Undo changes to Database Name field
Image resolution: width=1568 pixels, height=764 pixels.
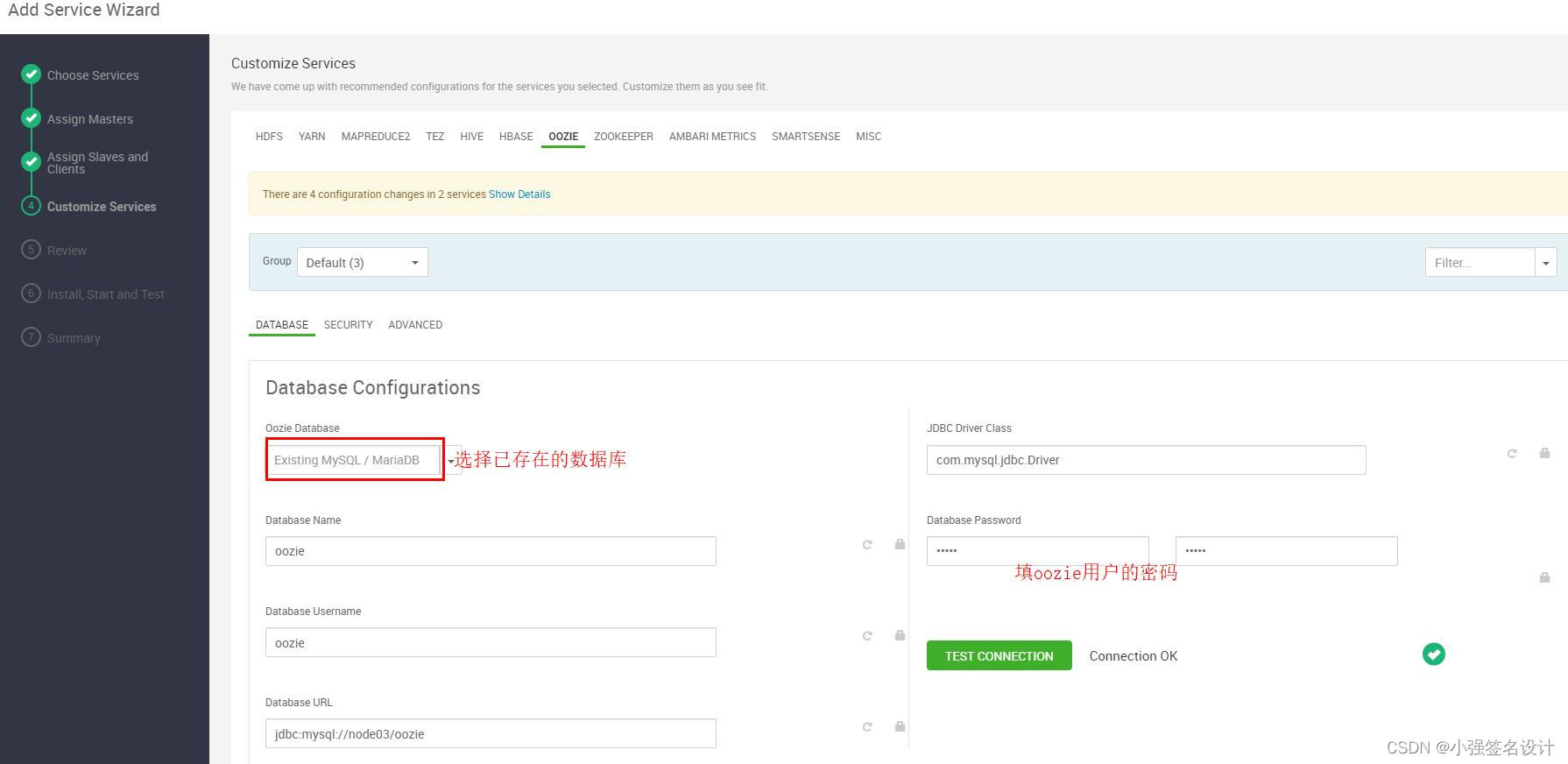pos(867,545)
